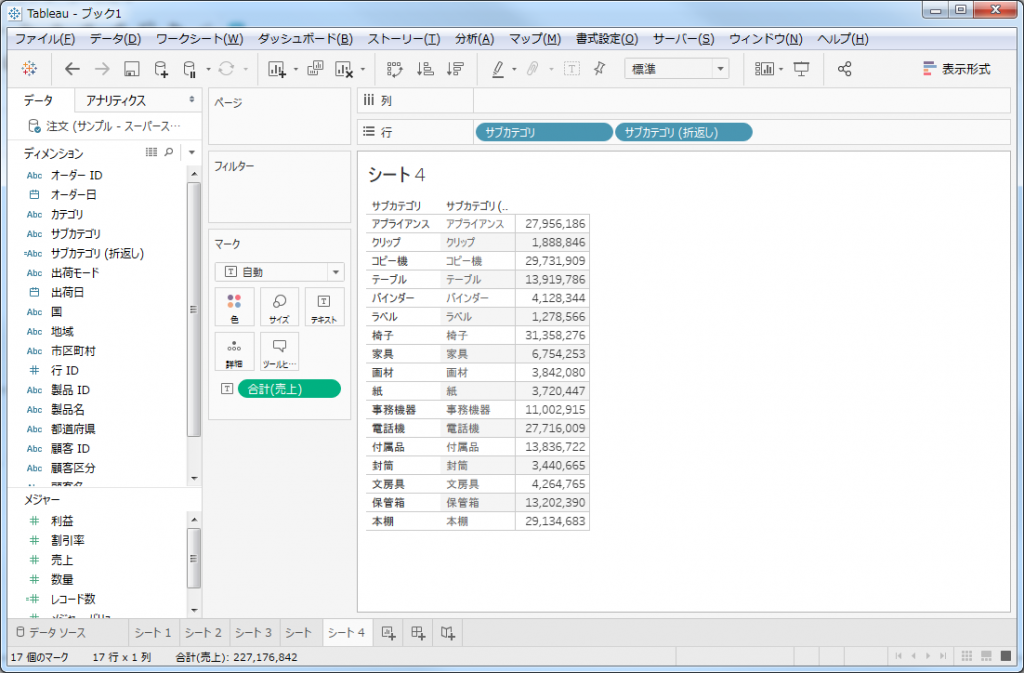The width and height of the screenshot is (1024, 673).
Task: Open the Size (サイズ) mark card
Action: pos(279,308)
